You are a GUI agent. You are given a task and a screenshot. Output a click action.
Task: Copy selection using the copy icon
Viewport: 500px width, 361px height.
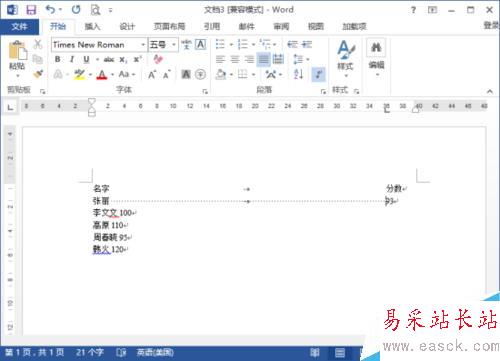click(x=38, y=59)
